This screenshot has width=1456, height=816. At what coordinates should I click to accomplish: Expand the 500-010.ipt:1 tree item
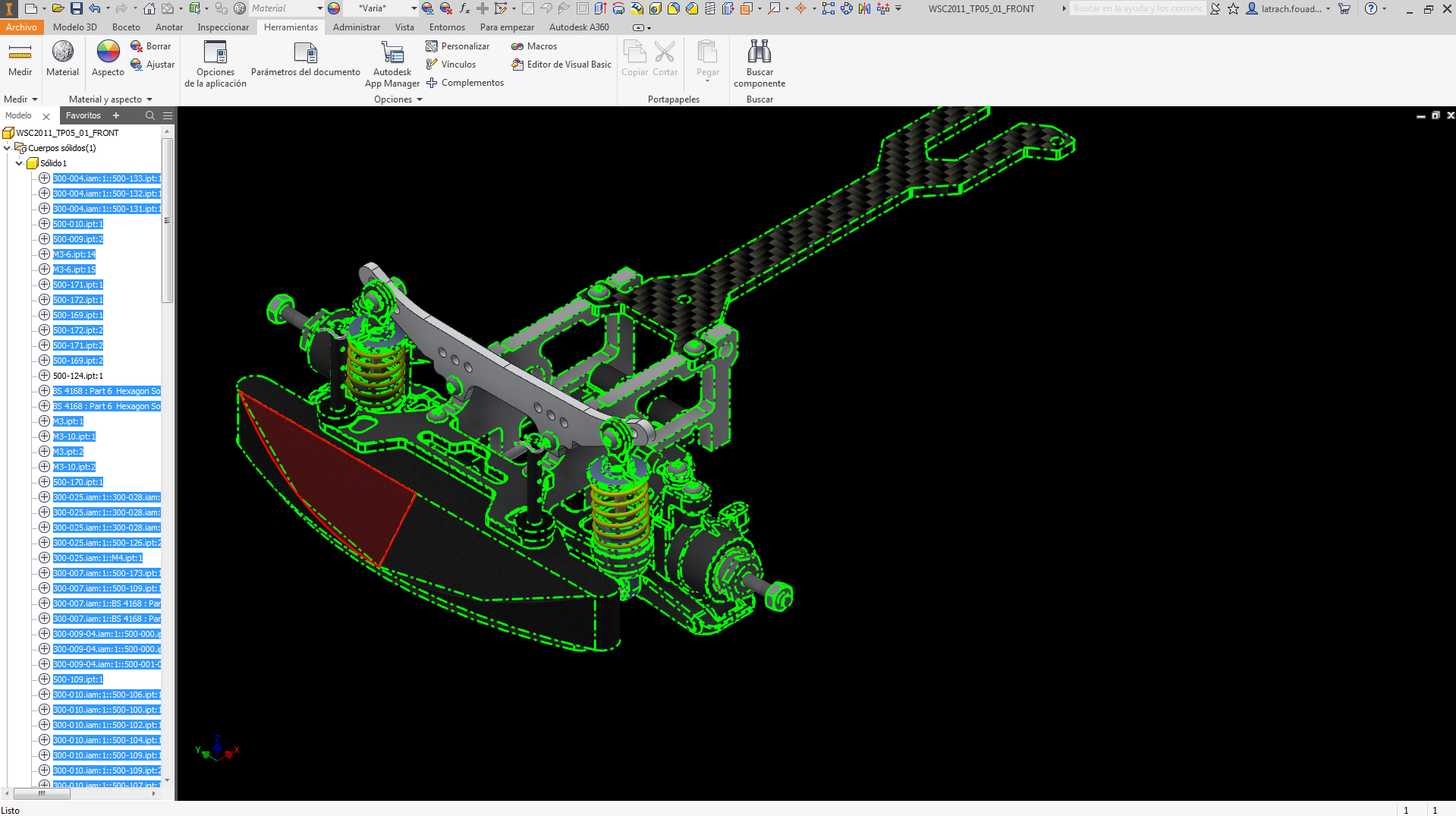(x=44, y=223)
